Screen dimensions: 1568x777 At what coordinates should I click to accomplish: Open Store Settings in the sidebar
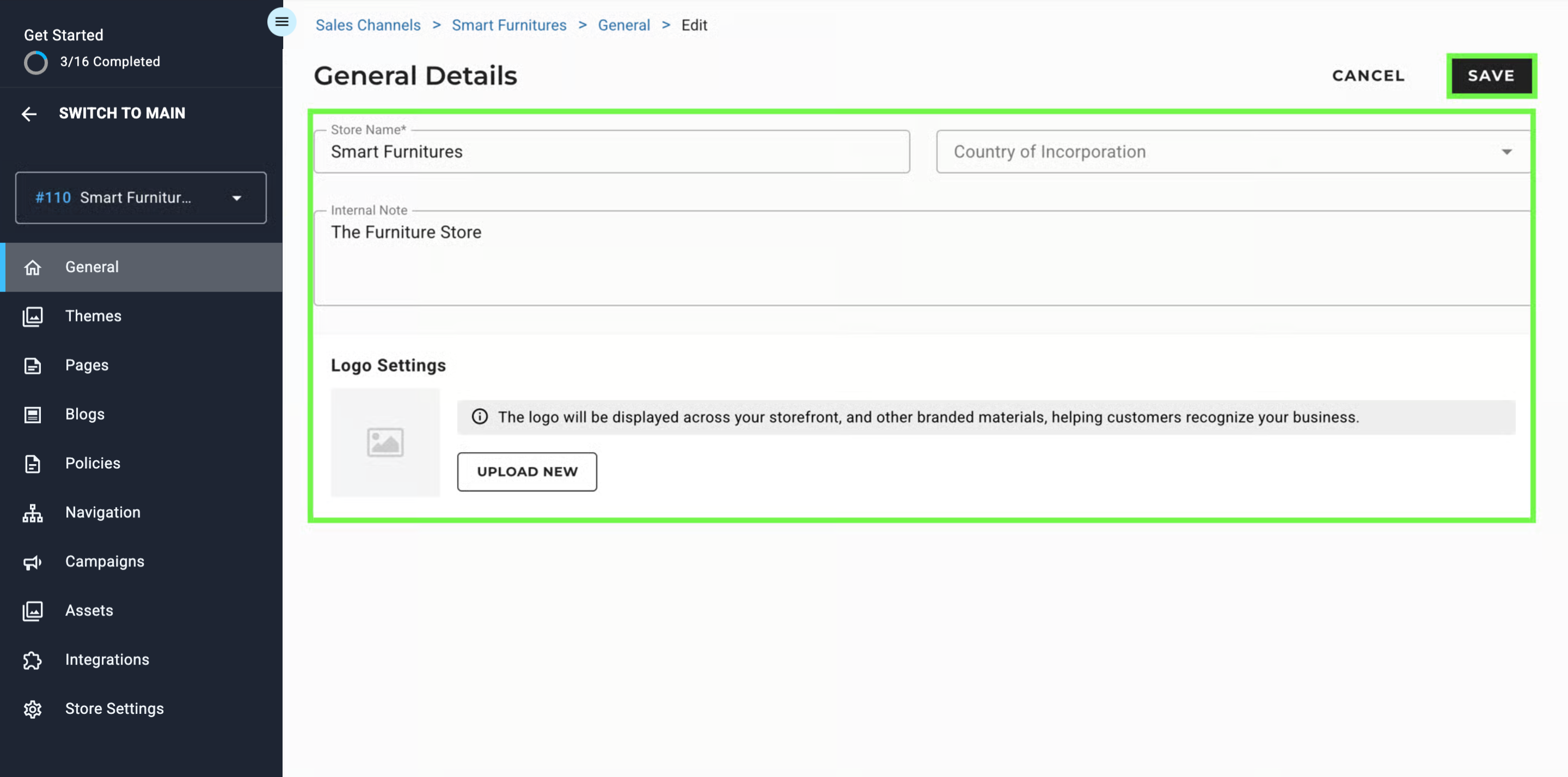(x=141, y=710)
